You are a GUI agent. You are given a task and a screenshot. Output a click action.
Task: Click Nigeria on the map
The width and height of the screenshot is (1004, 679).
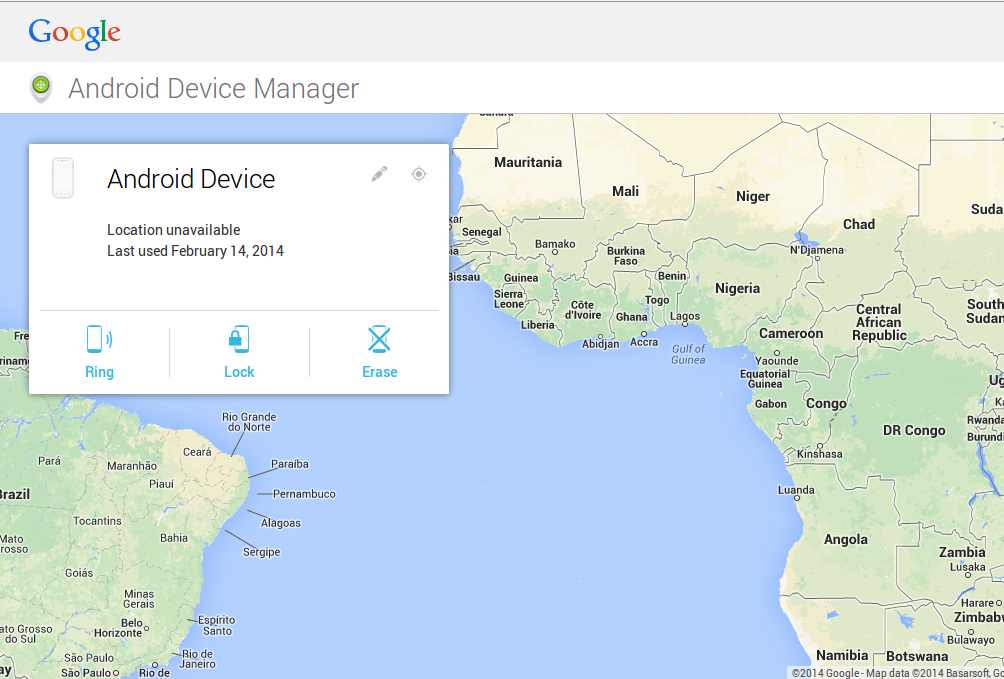point(737,287)
